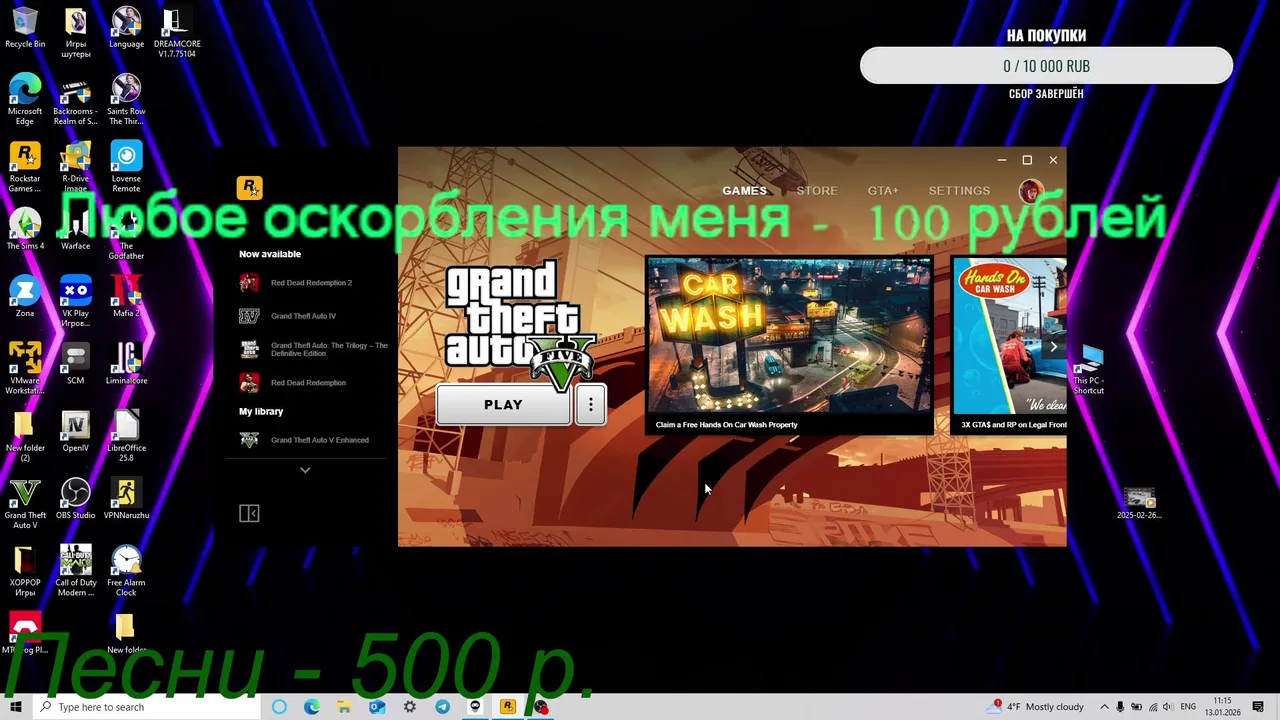Open Grand Theft Auto V Enhanced in My library
This screenshot has width=1280, height=720.
point(304,440)
